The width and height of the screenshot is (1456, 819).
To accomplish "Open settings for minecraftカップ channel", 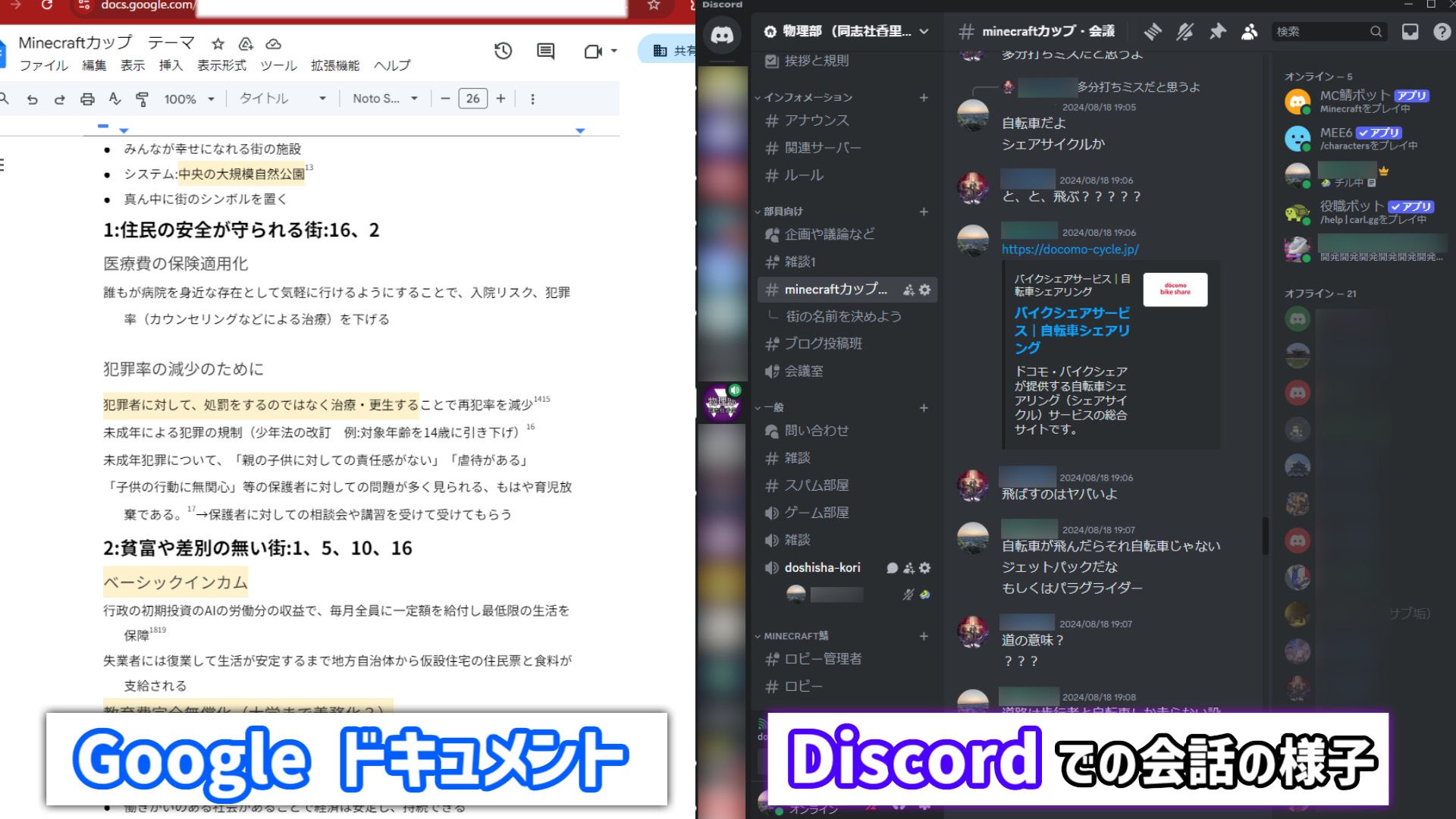I will click(924, 290).
